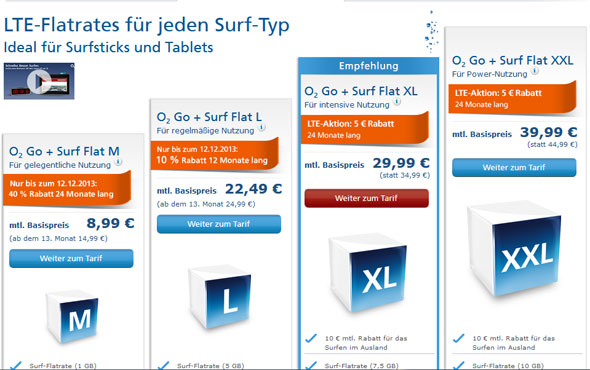Go to Surf Flat XXL tariff button
590x370 pixels.
(x=514, y=167)
